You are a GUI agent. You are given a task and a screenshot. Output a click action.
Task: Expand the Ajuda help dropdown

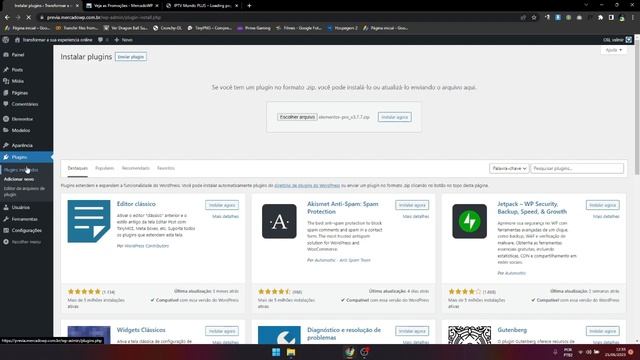pyautogui.click(x=613, y=50)
